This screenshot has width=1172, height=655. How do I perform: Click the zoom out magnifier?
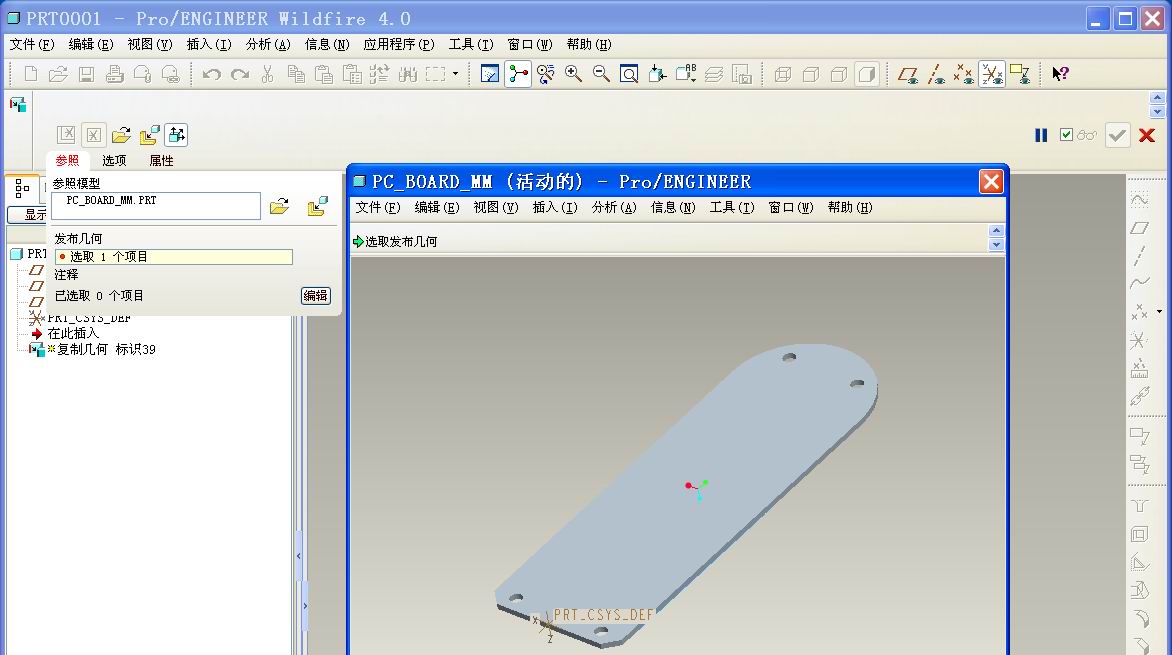pos(601,74)
